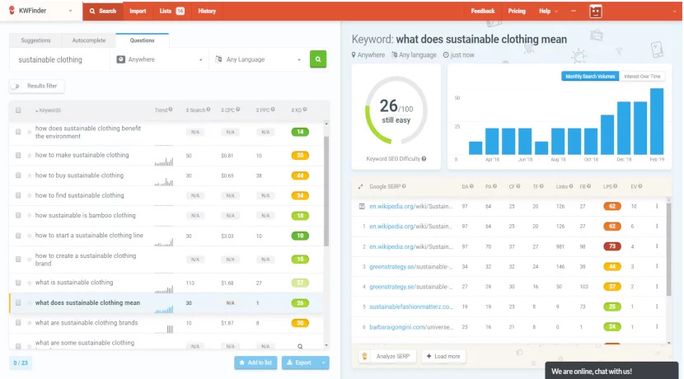Viewport: 684px width, 379px height.
Task: Open the Pricing link
Action: [x=516, y=11]
